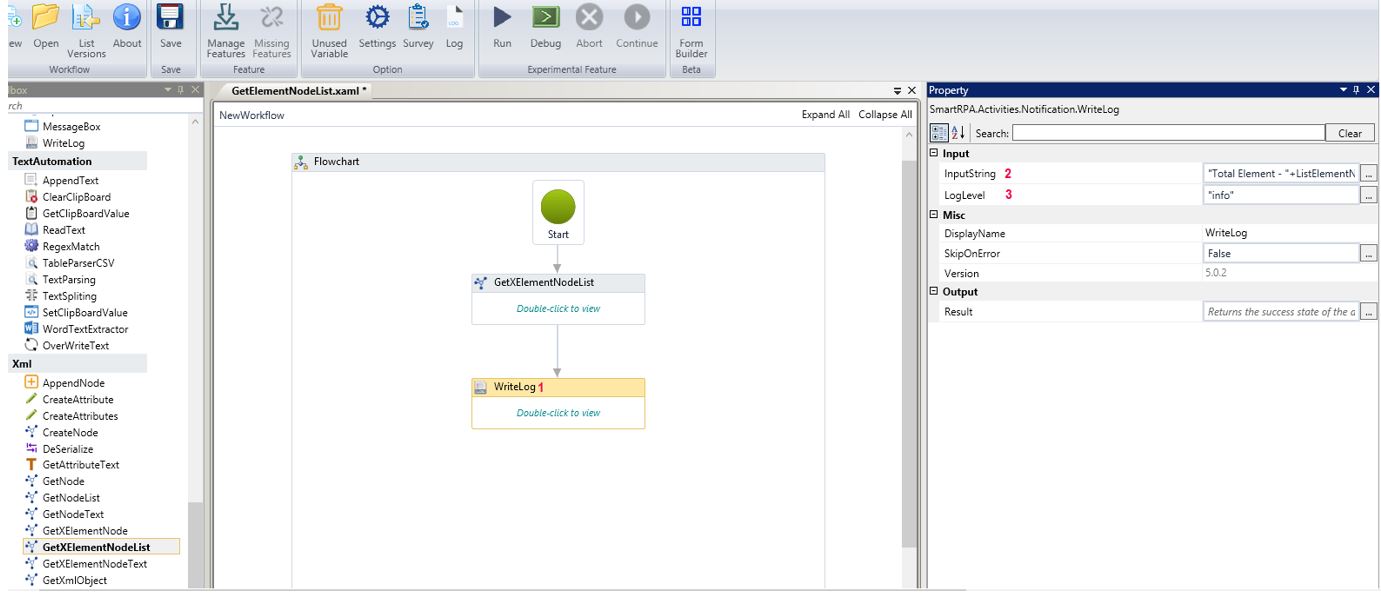Click Expand All in the designer
Image resolution: width=1381 pixels, height=593 pixels.
825,115
